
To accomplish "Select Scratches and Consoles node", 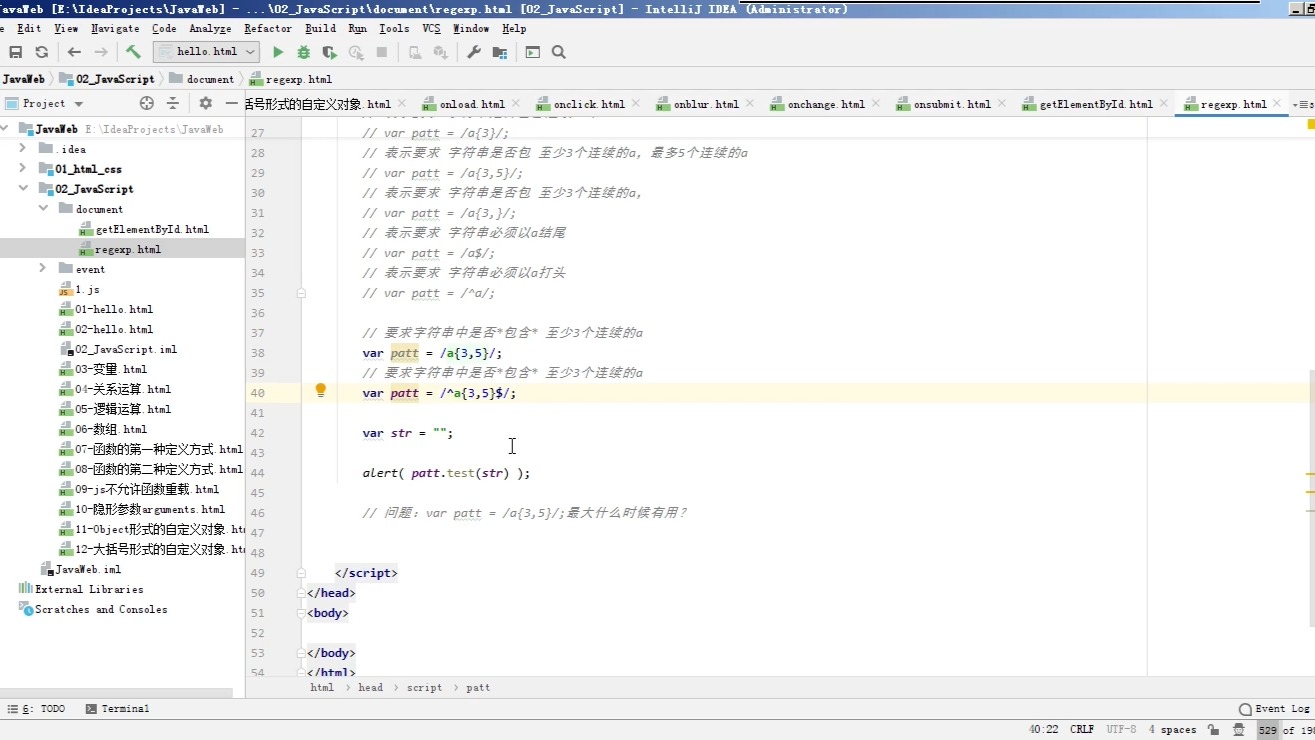I will click(x=101, y=609).
